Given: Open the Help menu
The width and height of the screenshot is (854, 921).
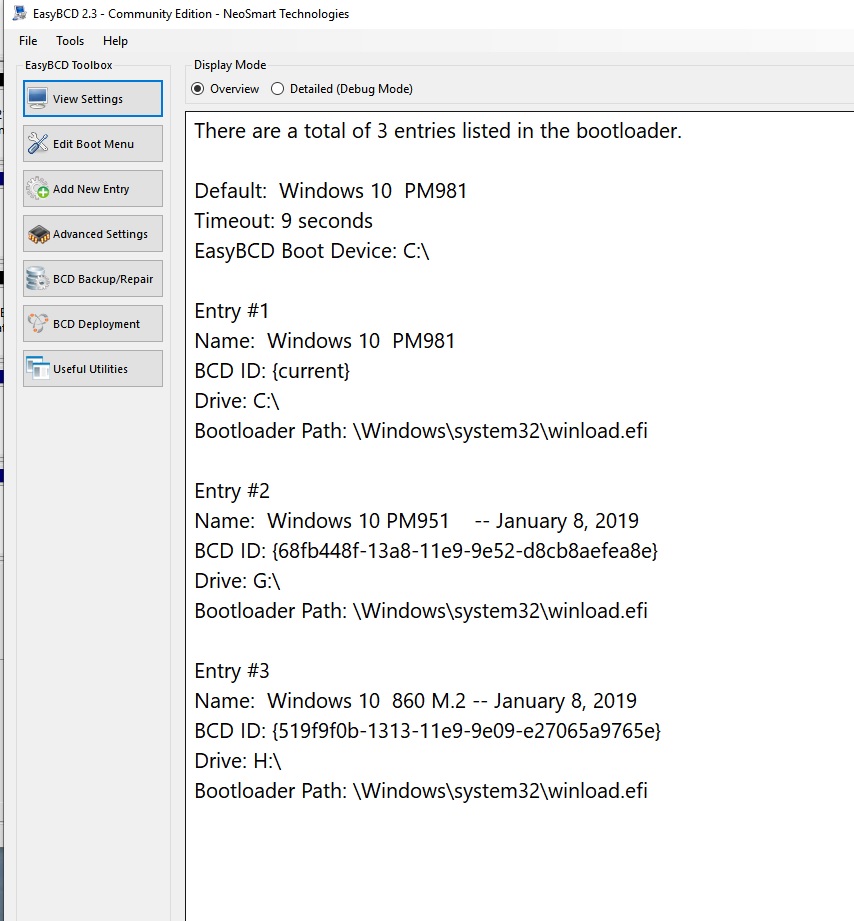Looking at the screenshot, I should tap(115, 41).
